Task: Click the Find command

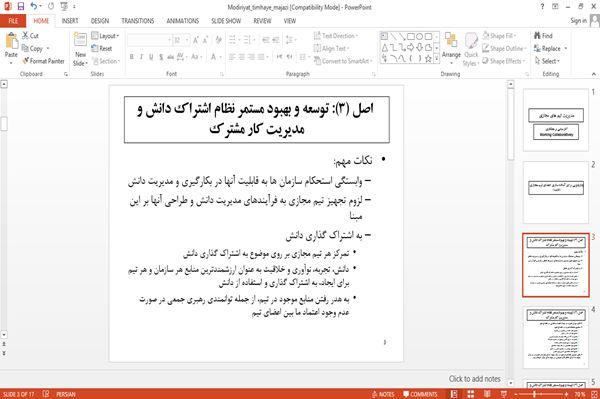Action: click(543, 36)
